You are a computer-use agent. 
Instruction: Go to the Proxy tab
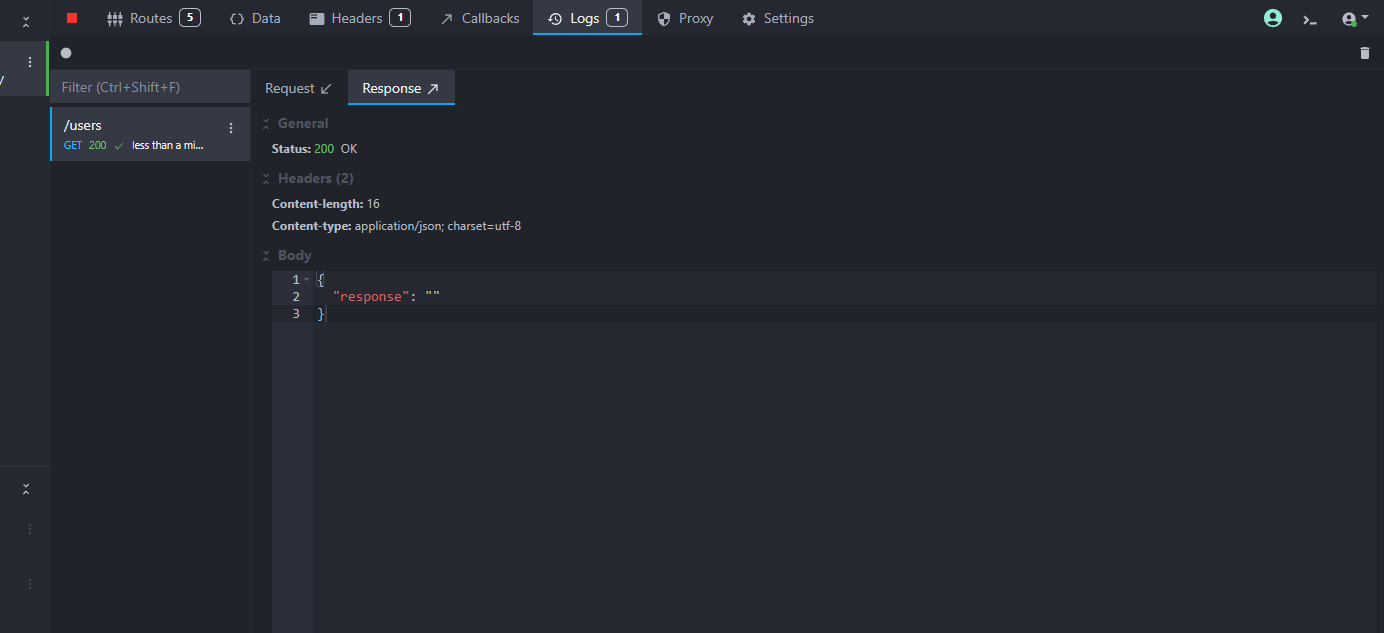point(685,18)
